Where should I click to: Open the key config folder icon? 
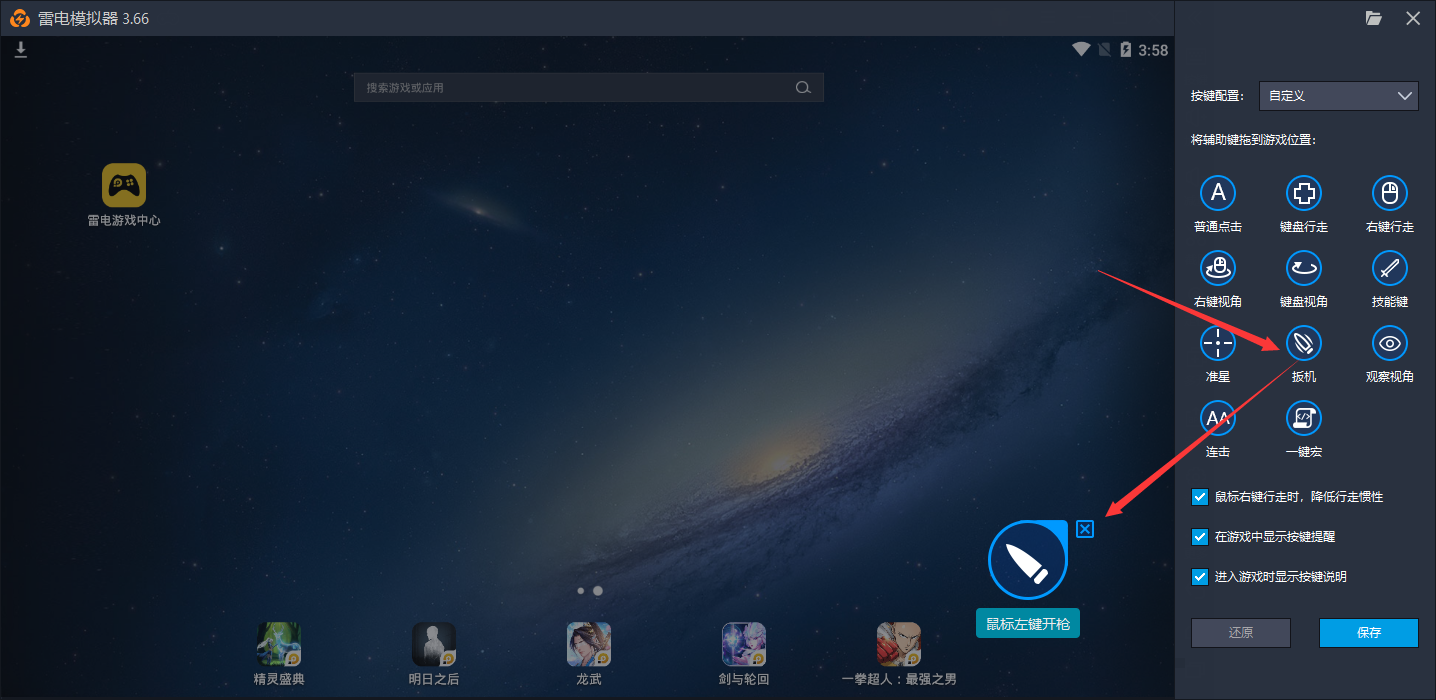tap(1374, 18)
